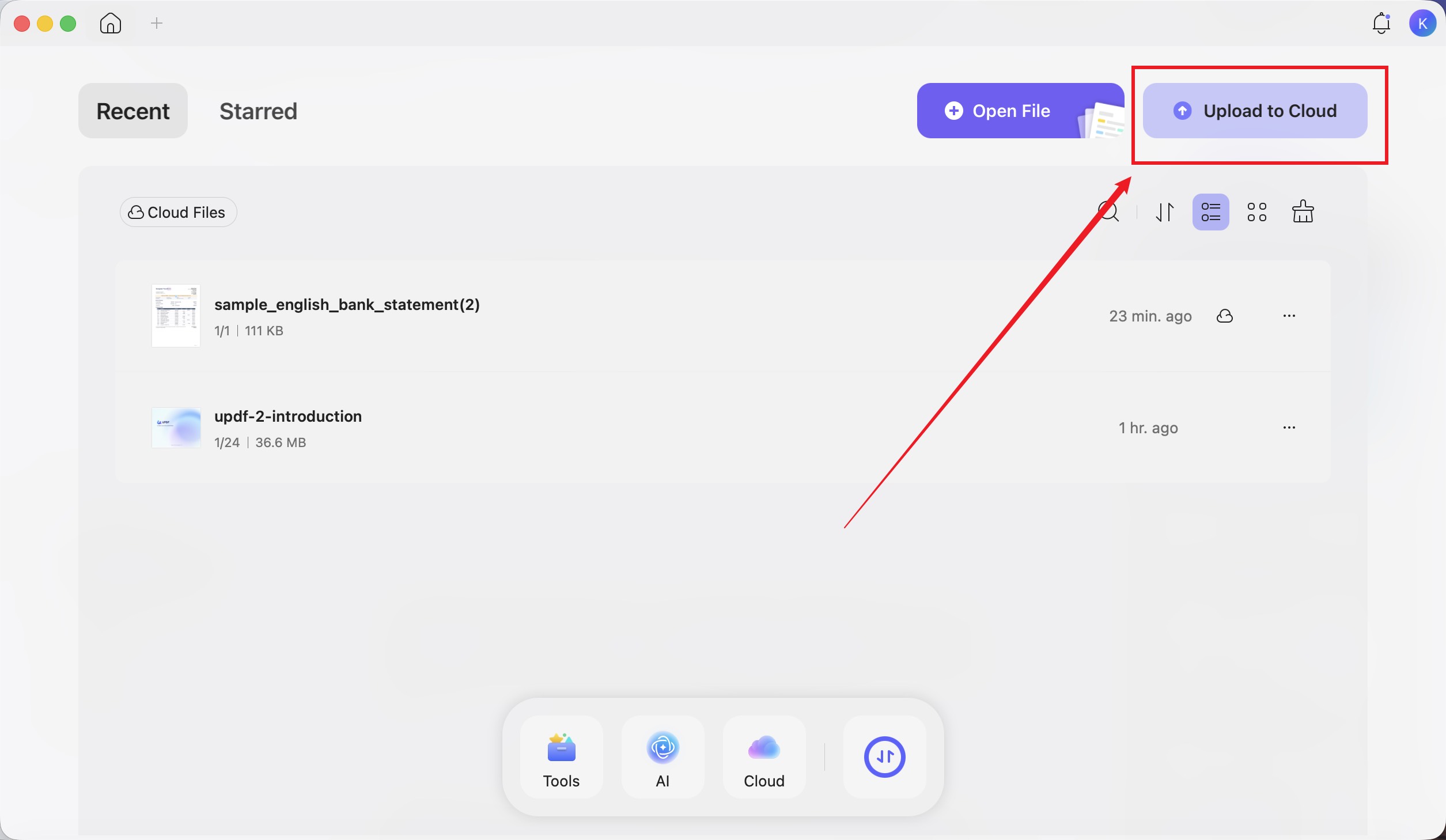The height and width of the screenshot is (840, 1446).
Task: Open sample_english_bank_statement(2) thumbnail
Action: point(176,316)
